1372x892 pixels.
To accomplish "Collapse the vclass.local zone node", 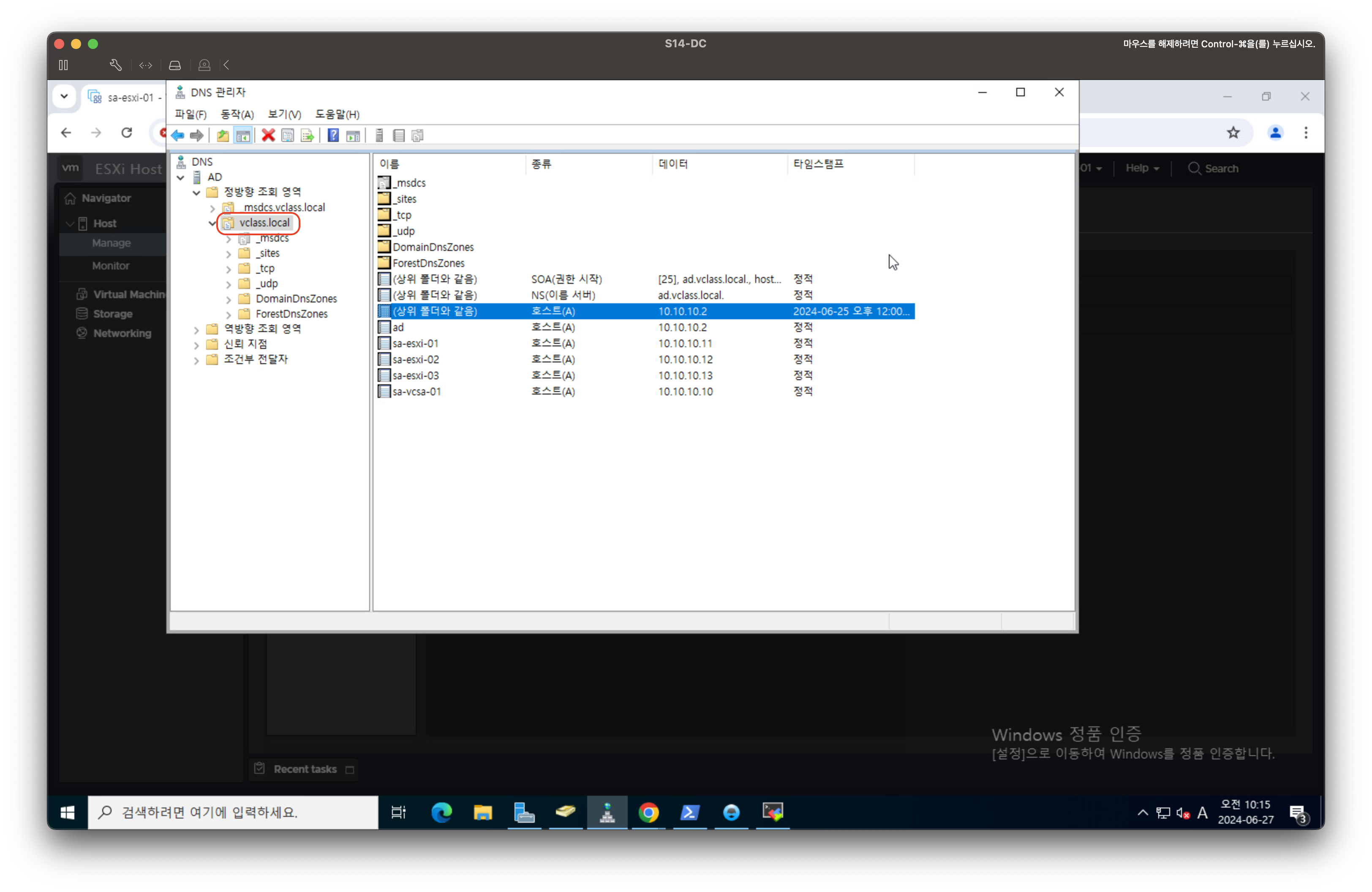I will click(x=212, y=223).
